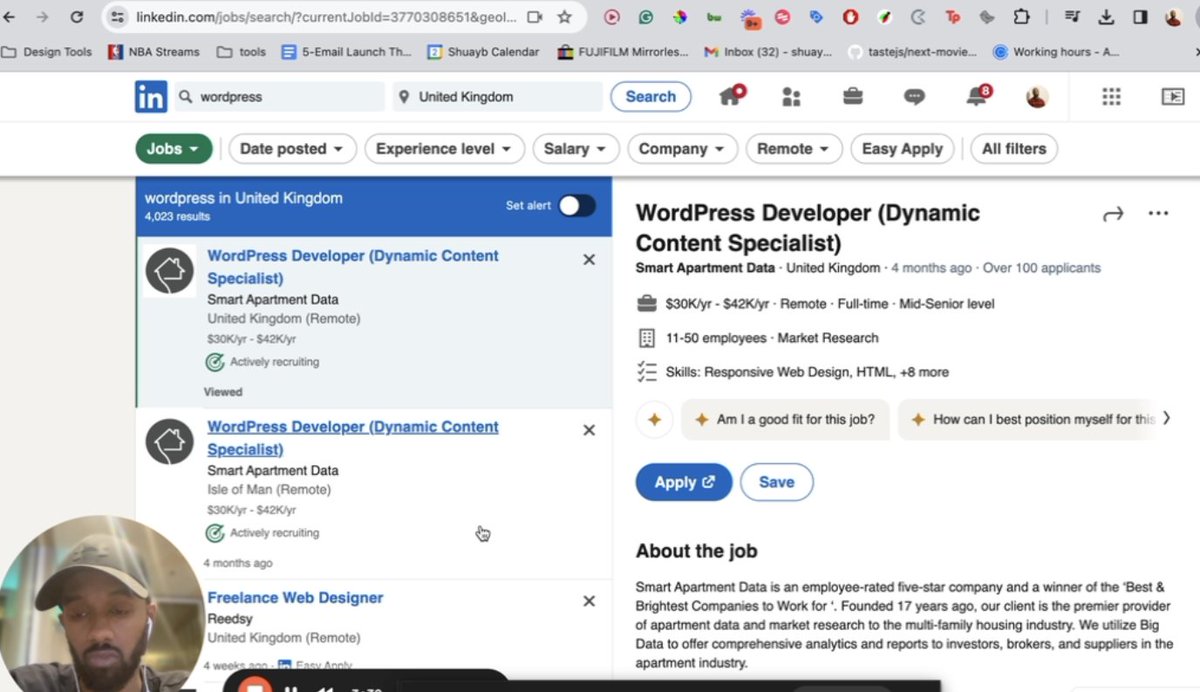Open the job's three-dot more options
Screen dimensions: 1200x692
point(1158,213)
